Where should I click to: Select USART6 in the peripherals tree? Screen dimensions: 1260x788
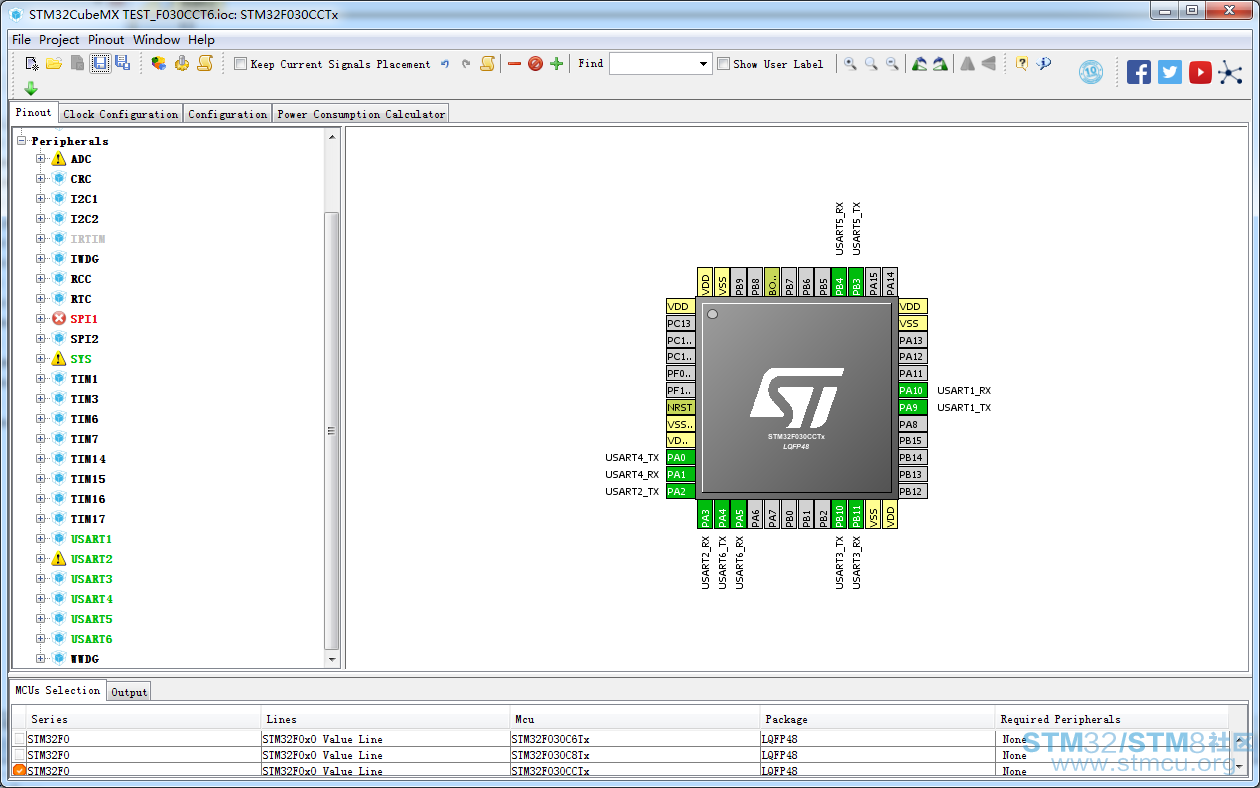91,639
